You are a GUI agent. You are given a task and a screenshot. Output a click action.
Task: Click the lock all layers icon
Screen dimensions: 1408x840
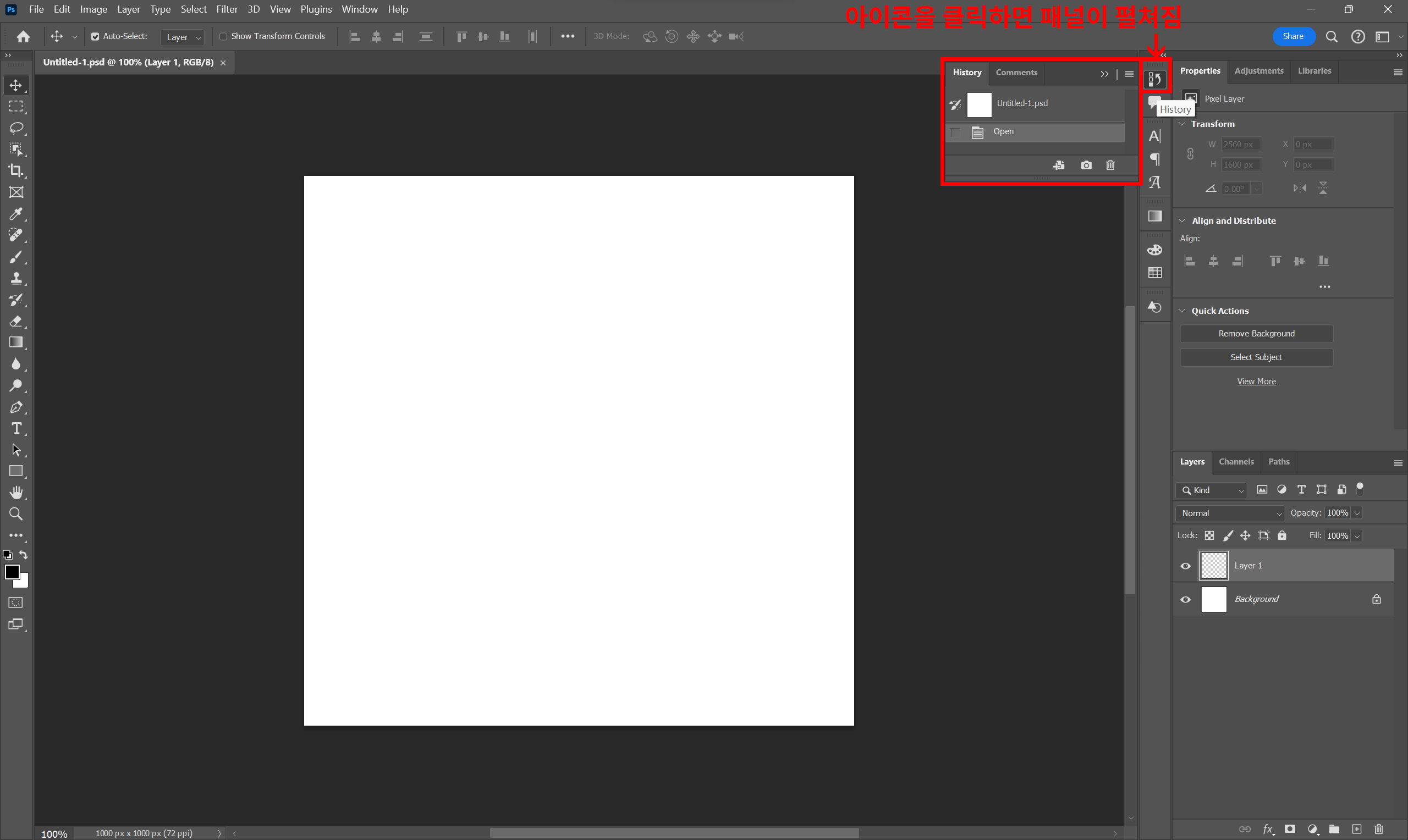click(1282, 535)
